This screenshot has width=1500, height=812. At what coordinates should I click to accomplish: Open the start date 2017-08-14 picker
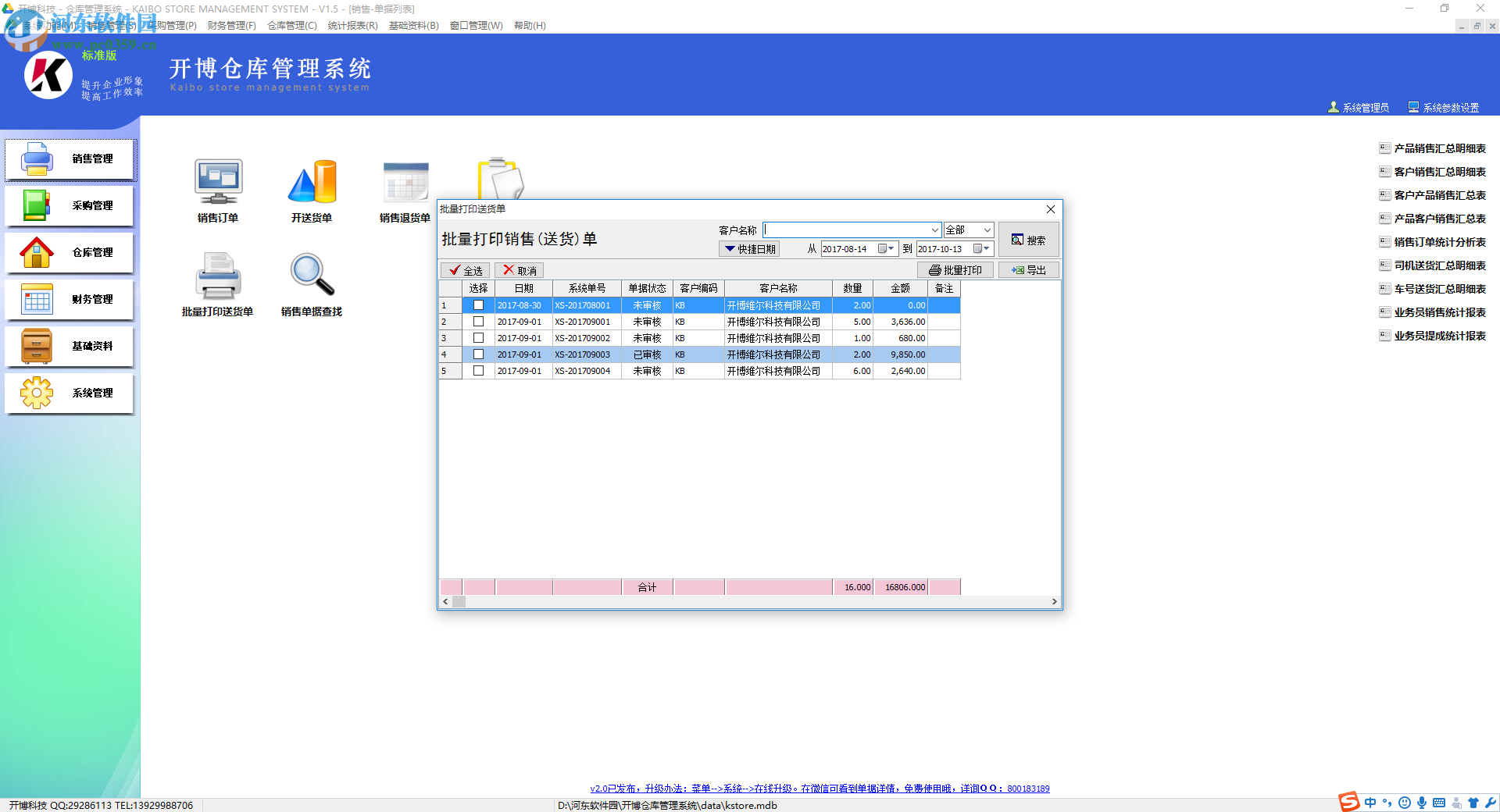point(887,249)
